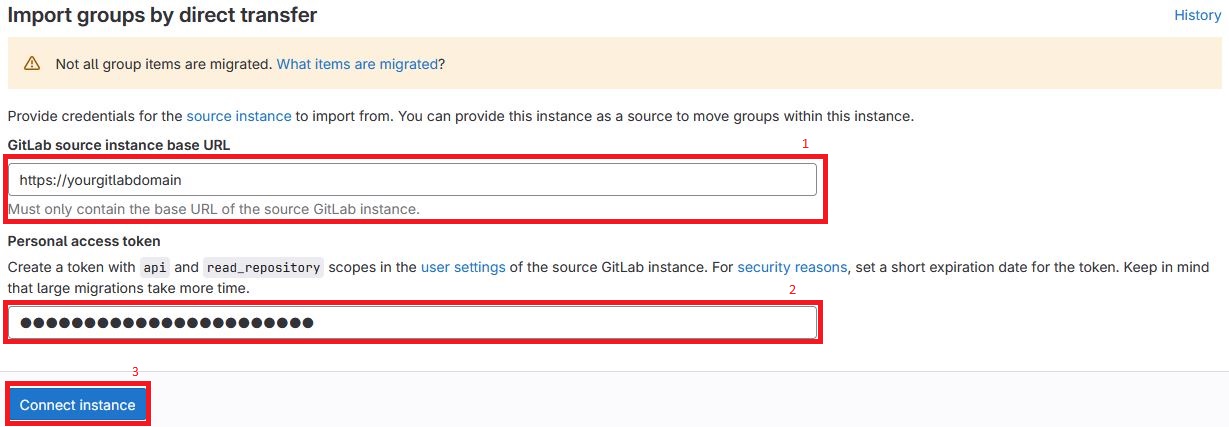Open "What items are migrated" link

click(x=357, y=63)
